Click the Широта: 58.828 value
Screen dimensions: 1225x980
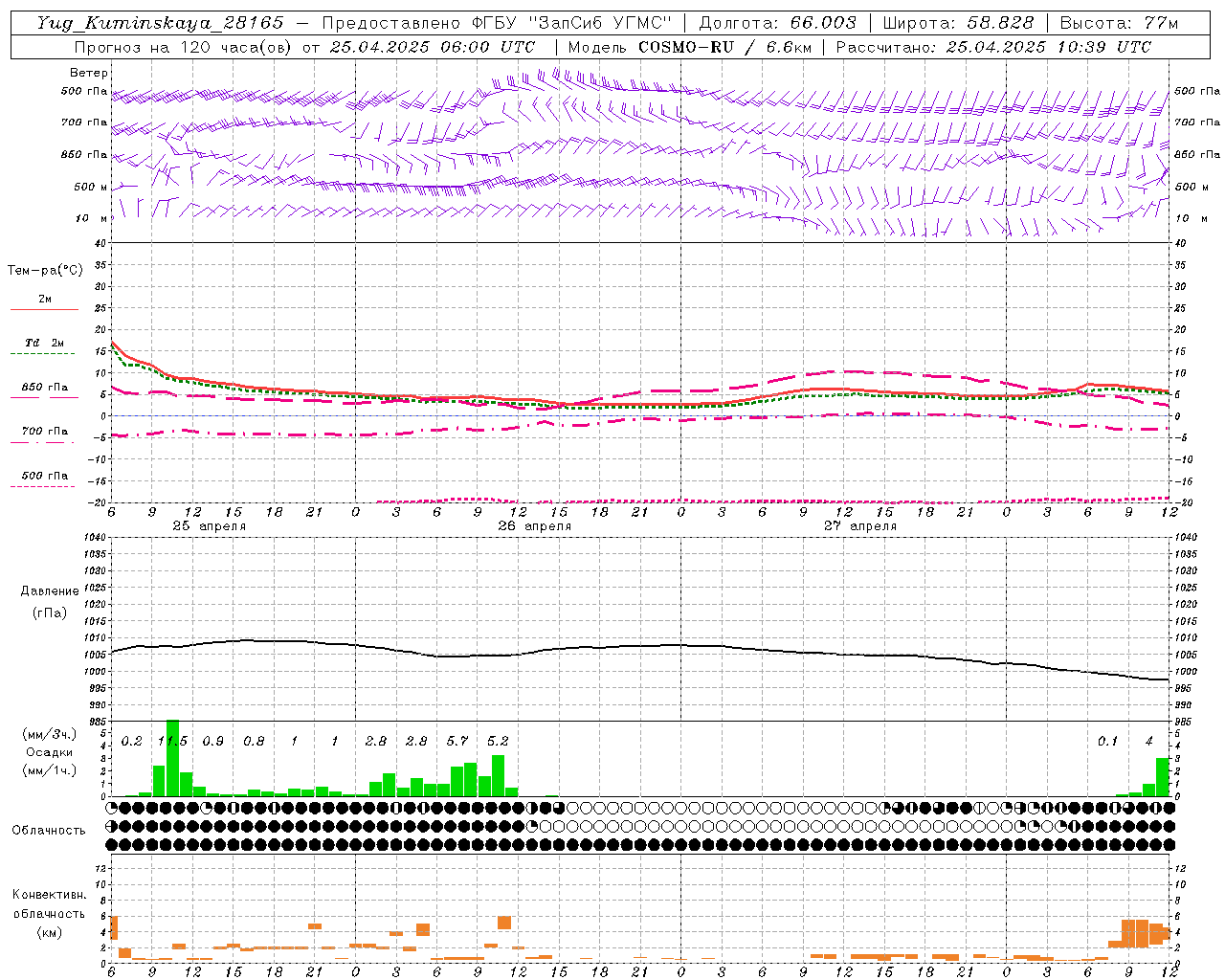coord(958,23)
